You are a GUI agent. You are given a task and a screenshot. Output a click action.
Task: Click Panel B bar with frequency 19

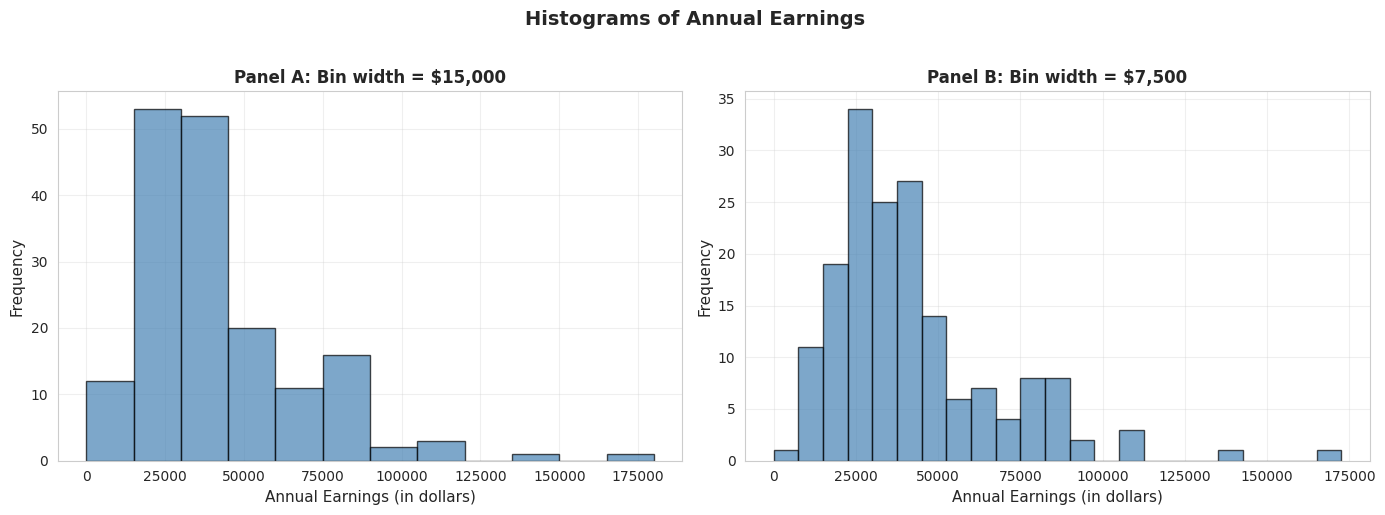coord(835,363)
